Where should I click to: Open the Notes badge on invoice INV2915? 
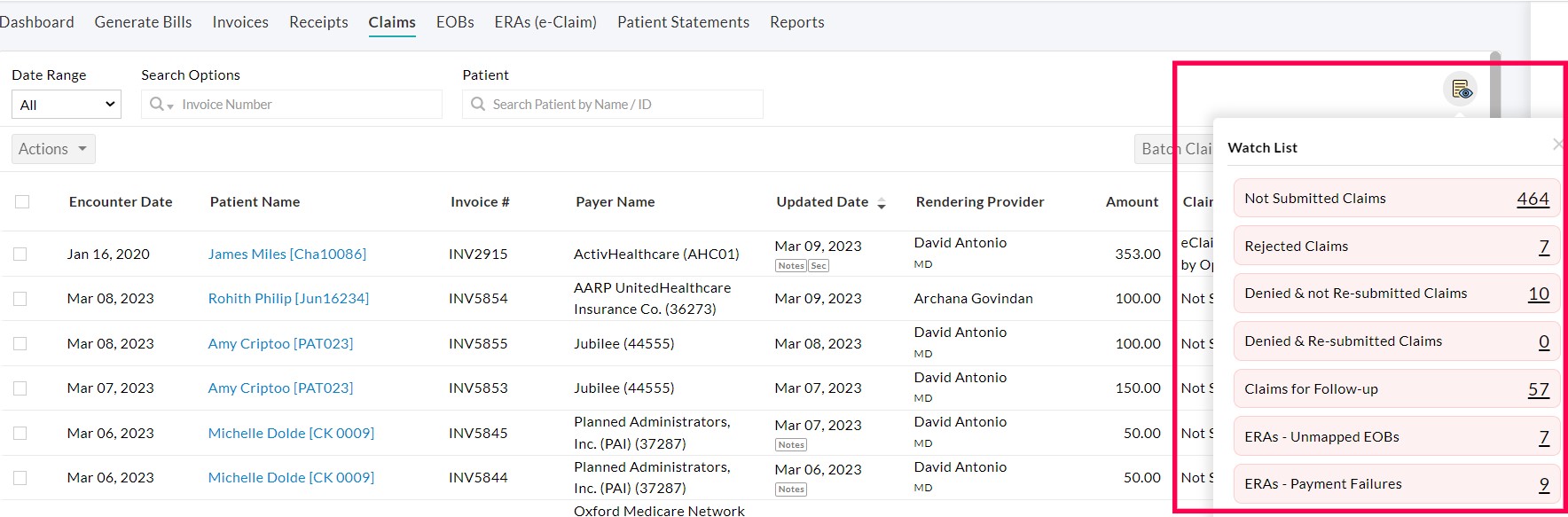pyautogui.click(x=790, y=265)
